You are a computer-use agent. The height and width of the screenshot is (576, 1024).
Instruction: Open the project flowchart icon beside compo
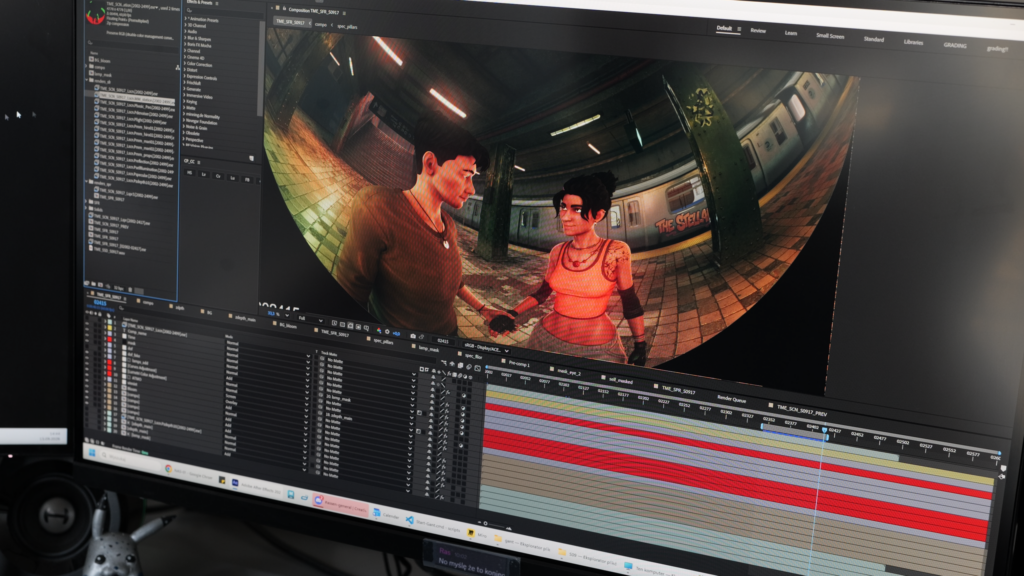[177, 67]
